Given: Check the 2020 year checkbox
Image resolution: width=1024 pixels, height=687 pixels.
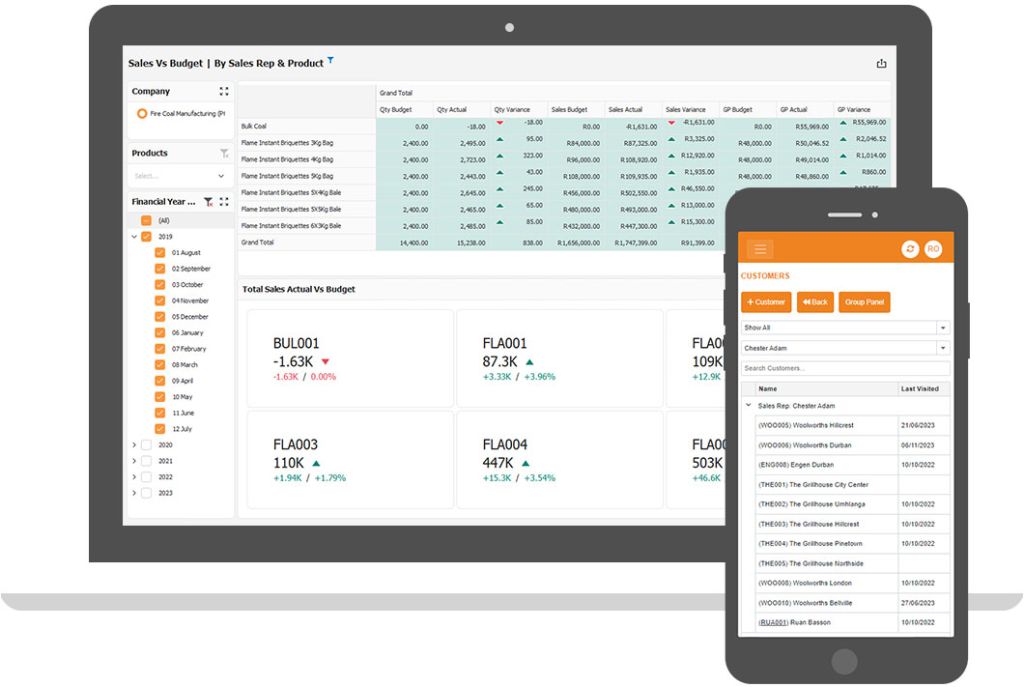Looking at the screenshot, I should tap(146, 445).
